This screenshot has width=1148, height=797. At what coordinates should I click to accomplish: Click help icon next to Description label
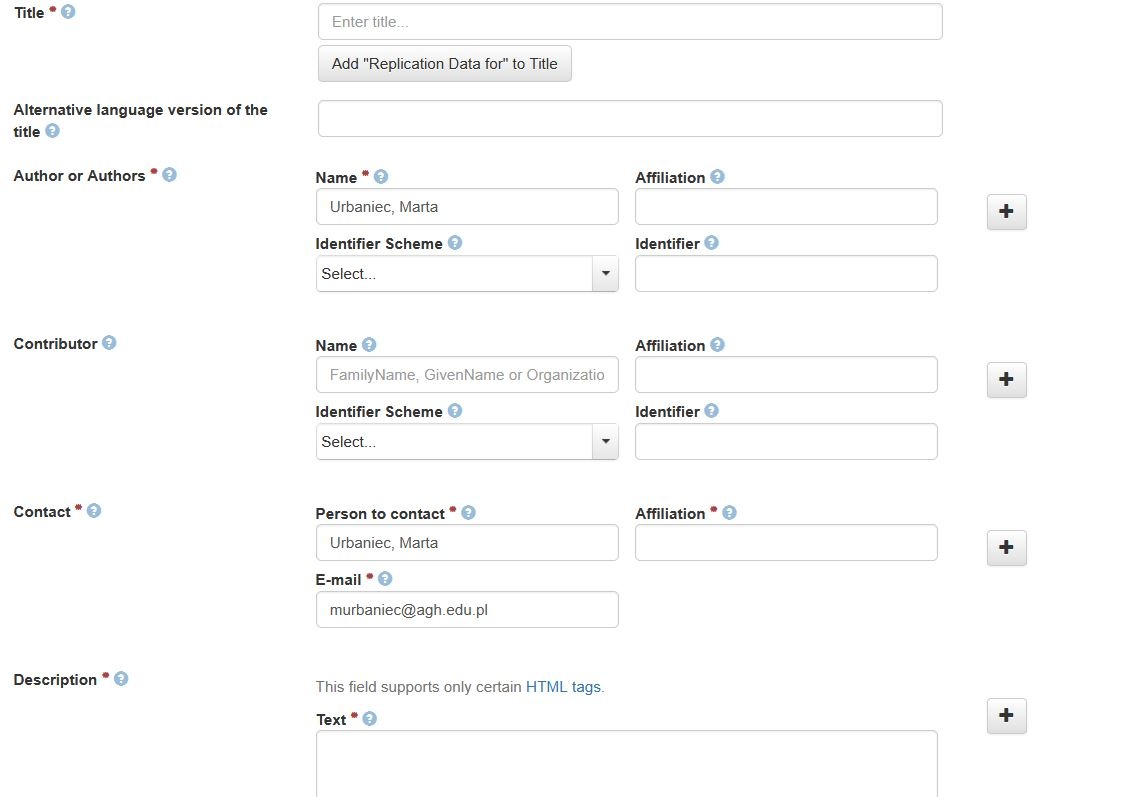click(122, 679)
